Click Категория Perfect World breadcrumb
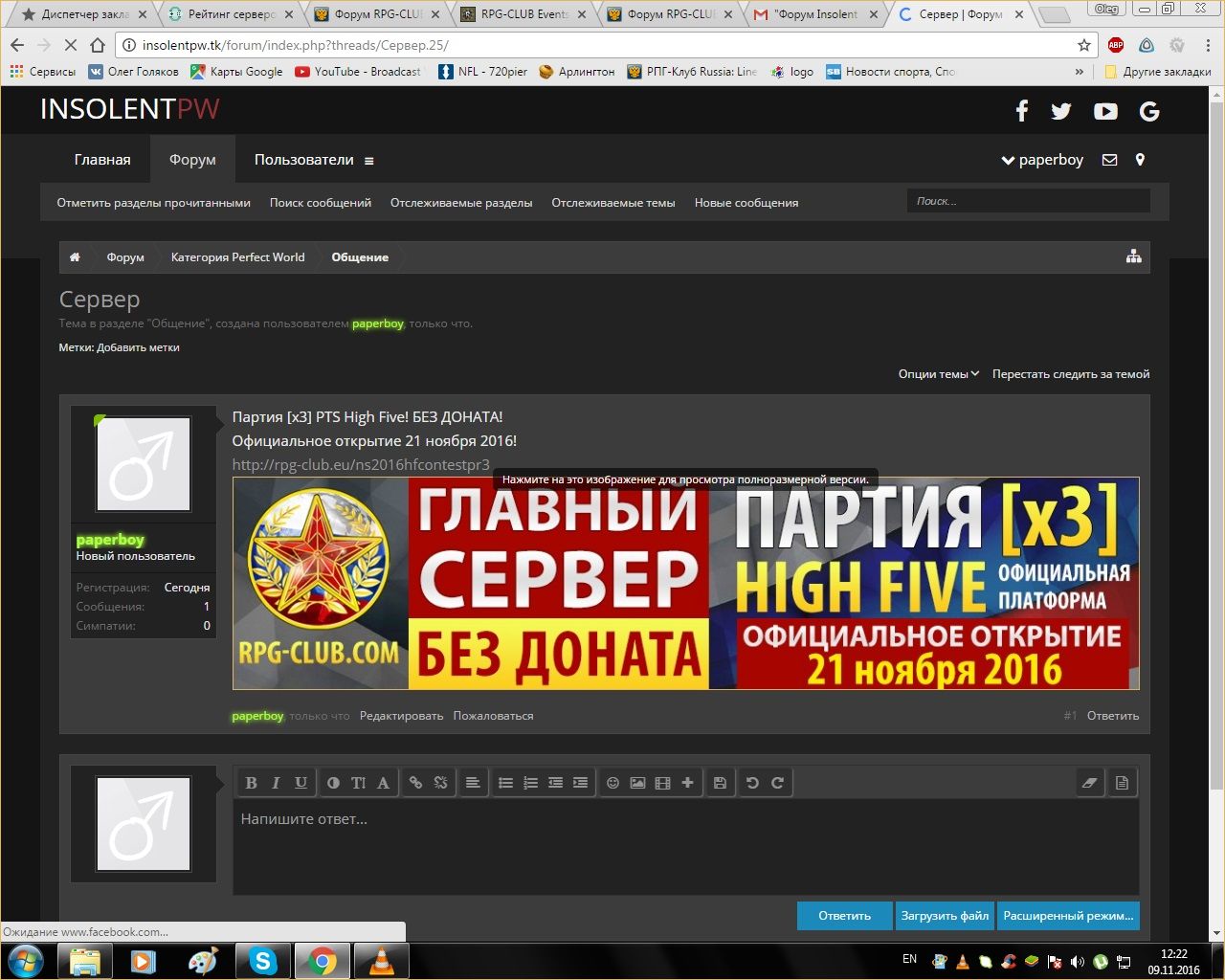The height and width of the screenshot is (980, 1225). 237,257
